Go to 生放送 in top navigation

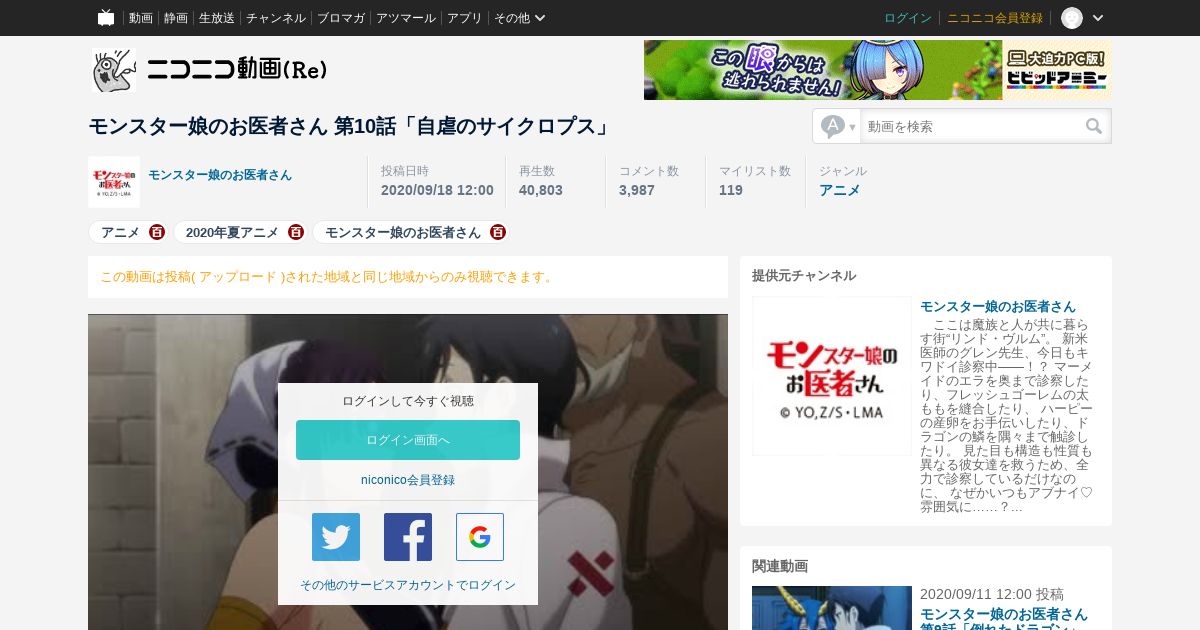(x=217, y=18)
